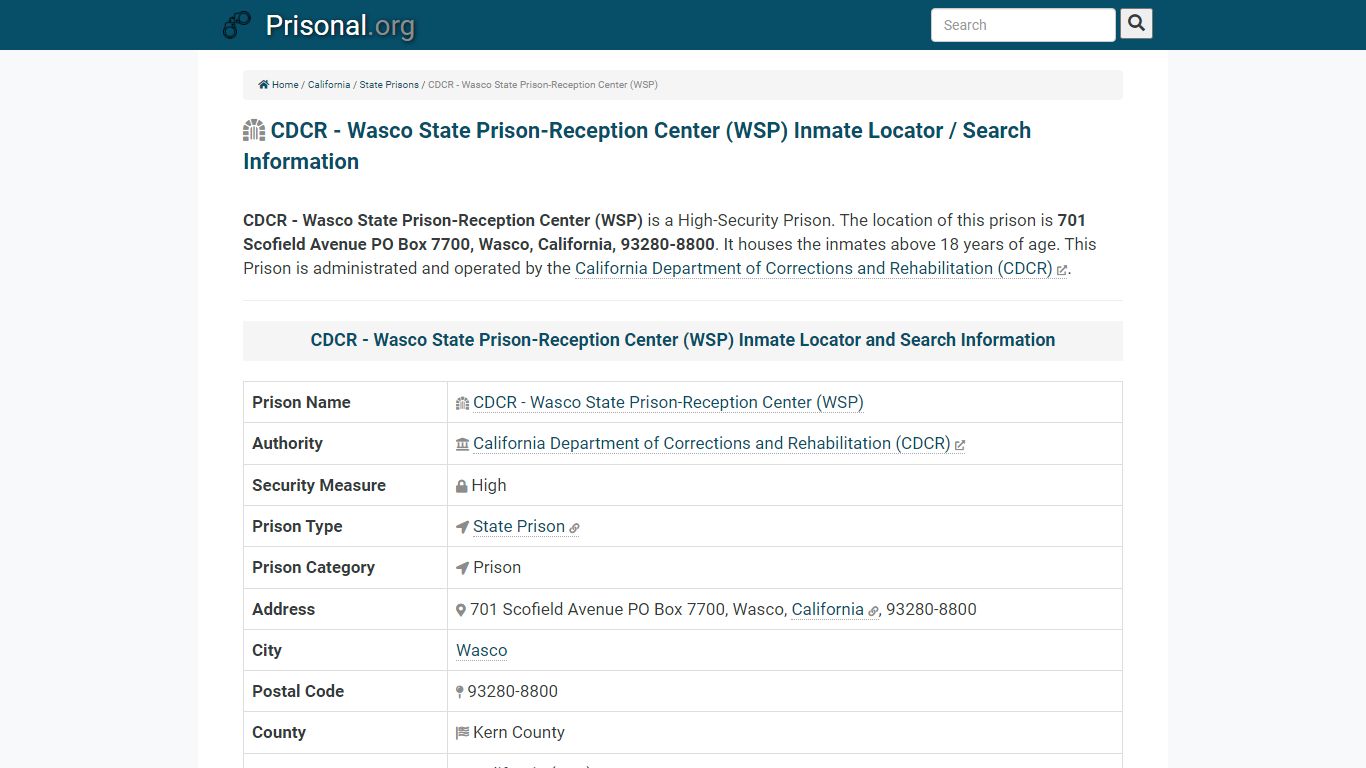Open the Wasco city link
This screenshot has width=1366, height=768.
(482, 650)
